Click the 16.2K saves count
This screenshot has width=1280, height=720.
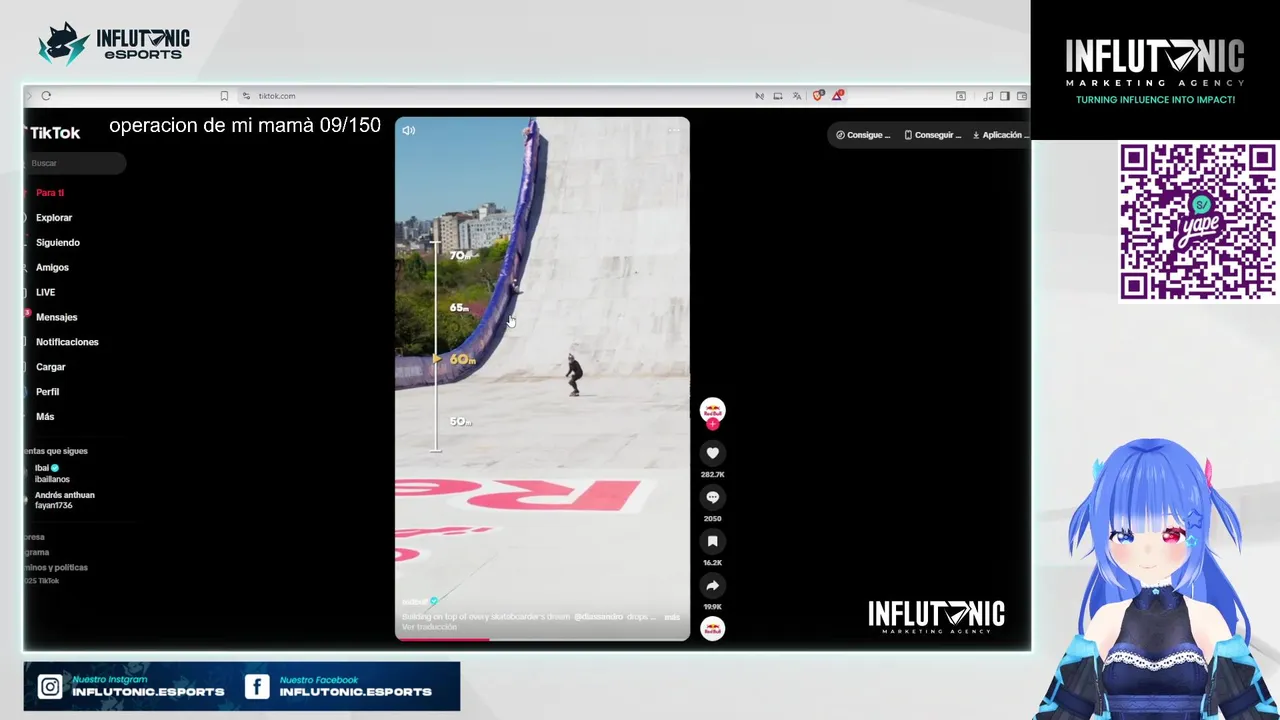712,563
